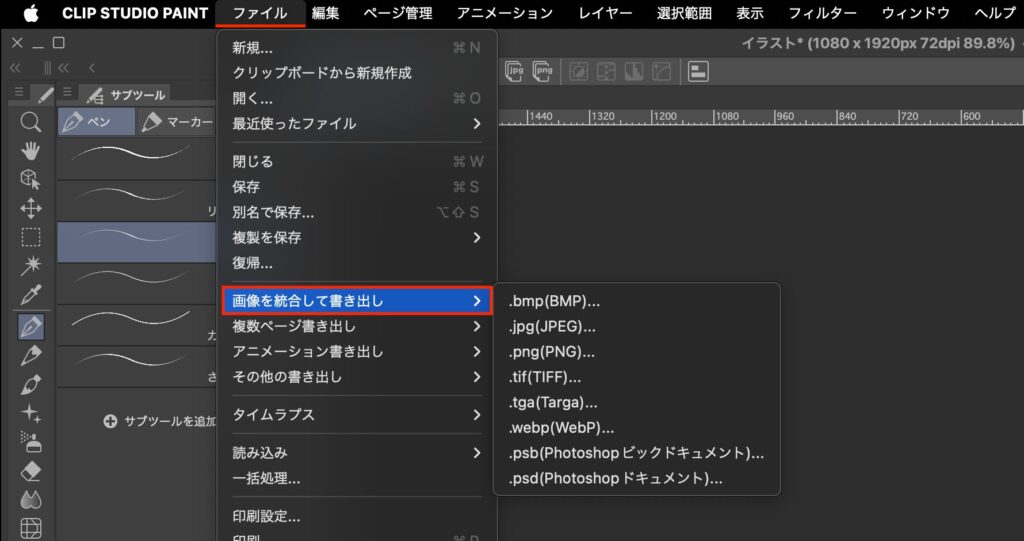This screenshot has width=1024, height=541.
Task: Open the ページ管理 menu
Action: 398,13
